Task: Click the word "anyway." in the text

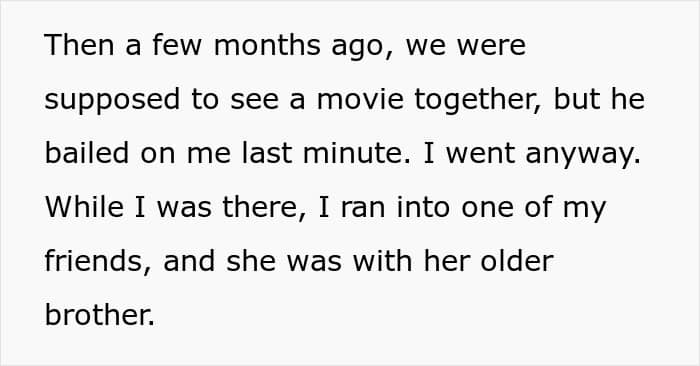Action: coord(583,156)
